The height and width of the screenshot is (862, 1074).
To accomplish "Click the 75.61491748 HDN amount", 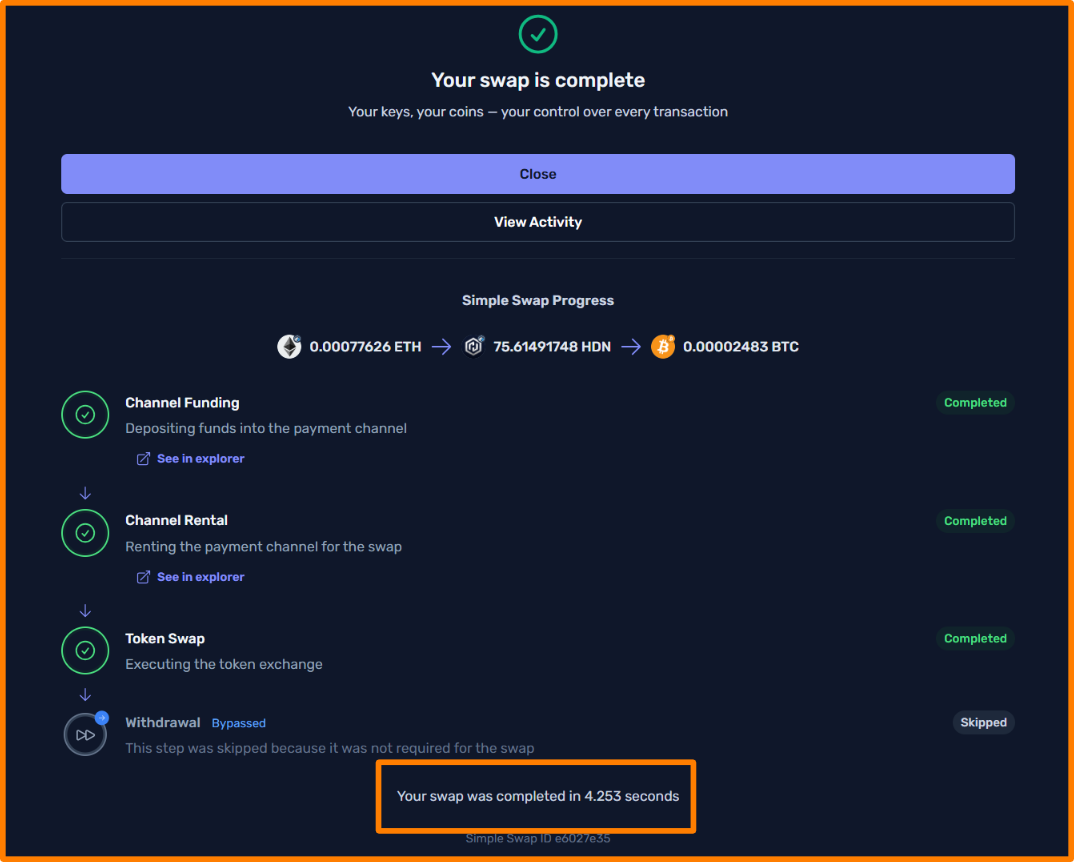I will (x=551, y=347).
